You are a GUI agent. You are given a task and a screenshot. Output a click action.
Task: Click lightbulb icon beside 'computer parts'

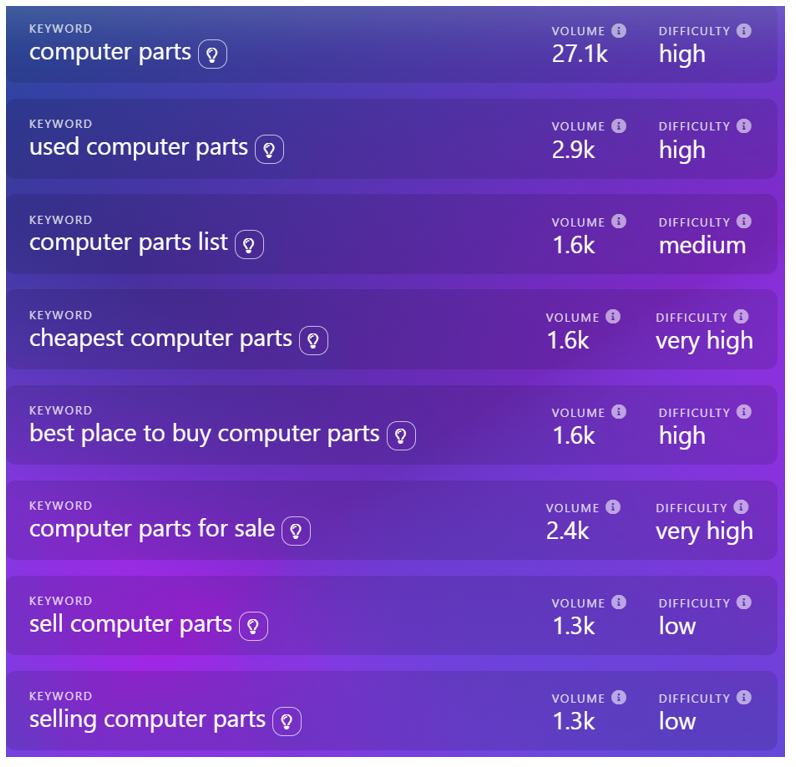tap(212, 54)
